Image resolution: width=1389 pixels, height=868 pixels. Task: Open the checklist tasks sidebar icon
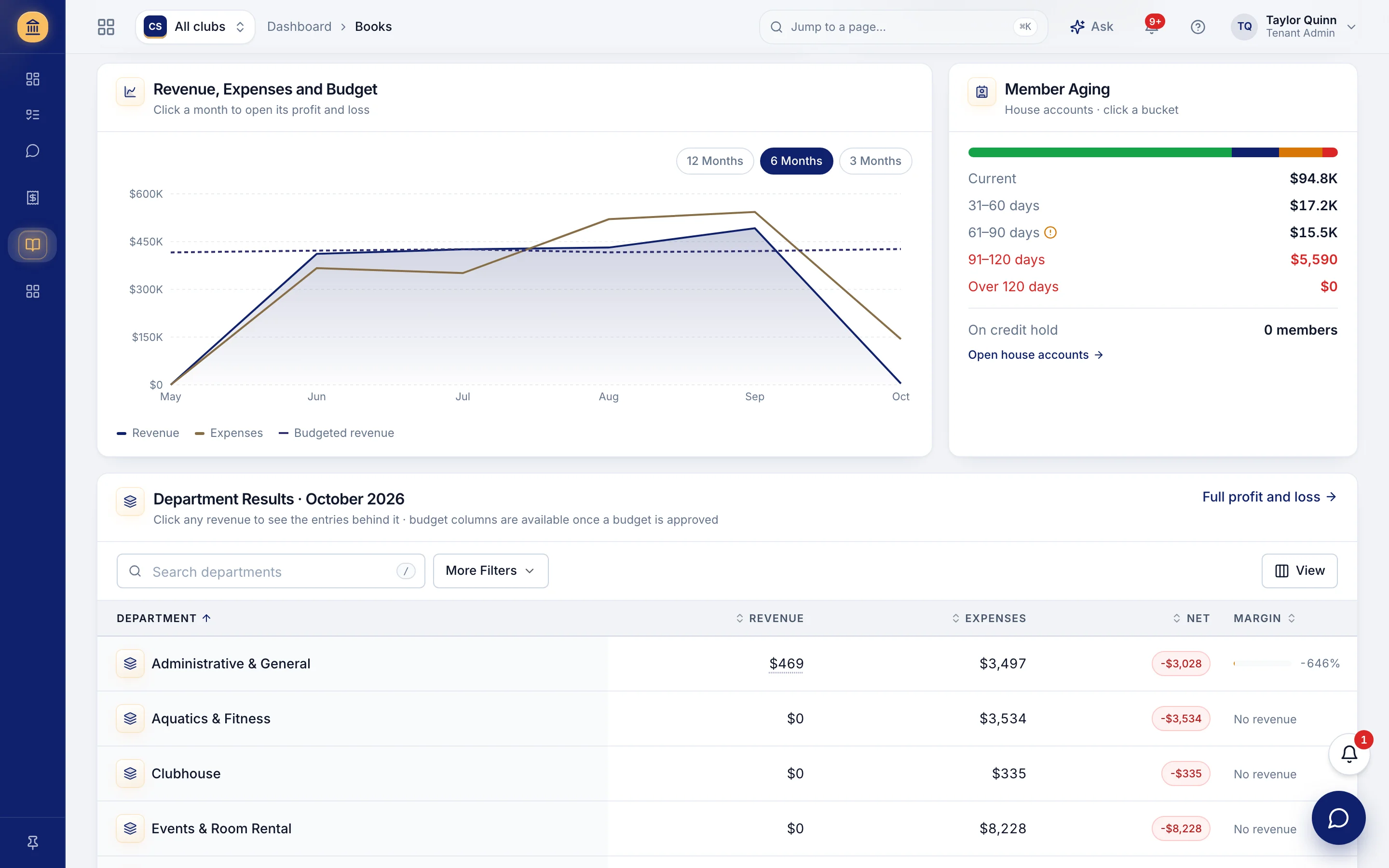33,115
